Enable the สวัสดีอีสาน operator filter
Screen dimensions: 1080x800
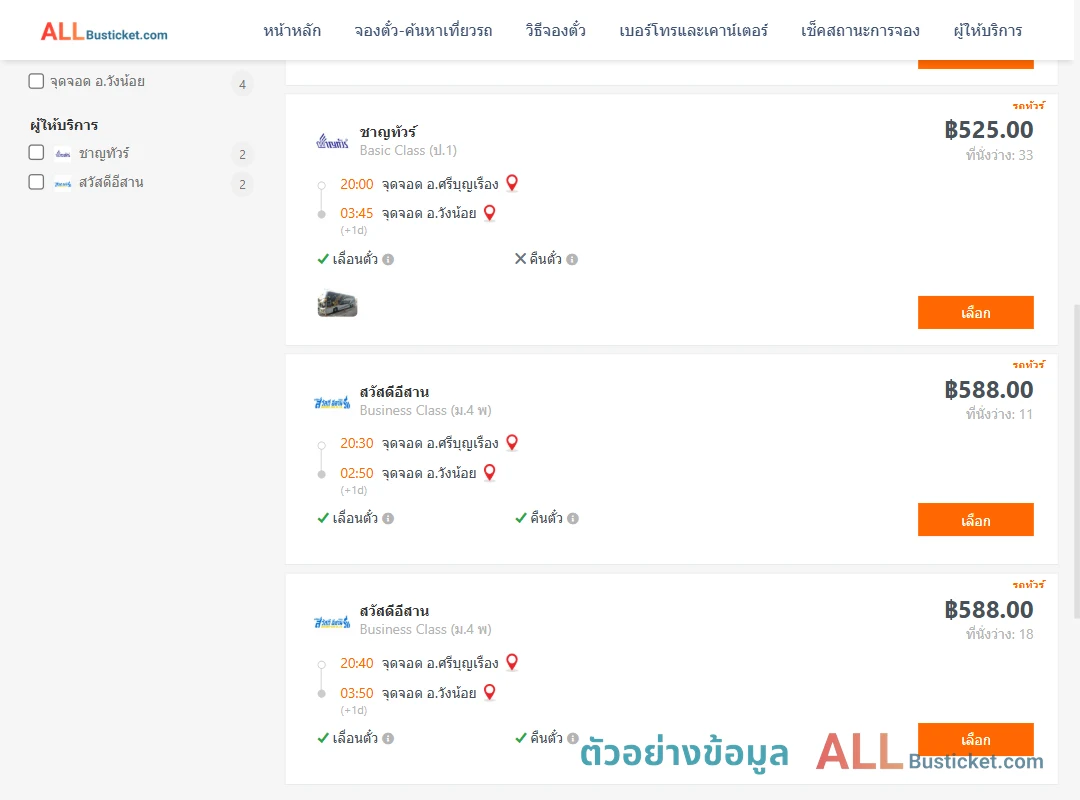(x=36, y=182)
